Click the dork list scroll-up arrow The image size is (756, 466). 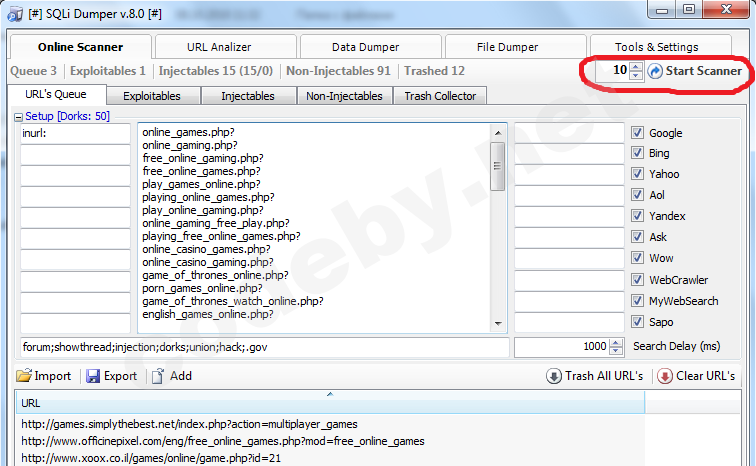point(498,133)
